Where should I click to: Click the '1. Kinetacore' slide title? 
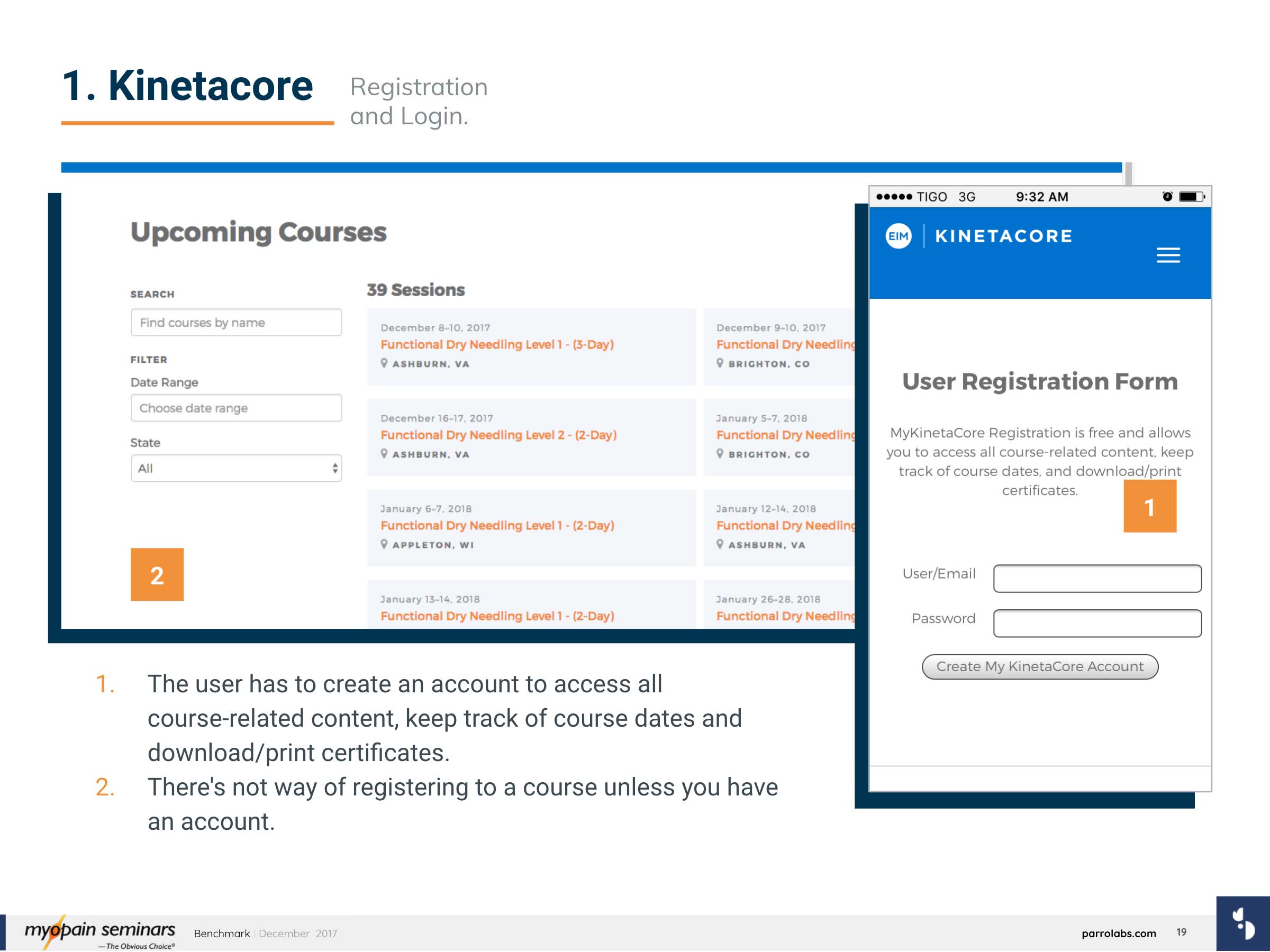click(x=187, y=86)
